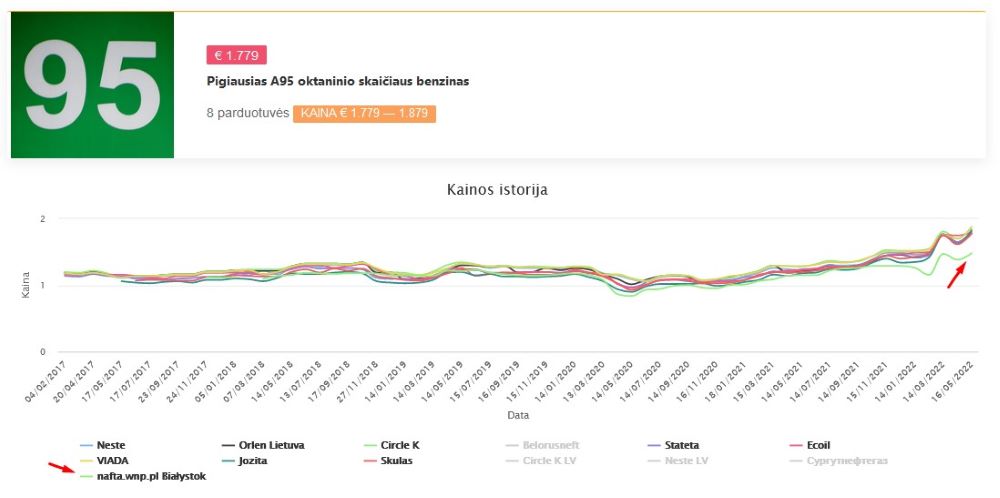The height and width of the screenshot is (498, 1000).
Task: Toggle the Skulas legend entry
Action: (388, 460)
